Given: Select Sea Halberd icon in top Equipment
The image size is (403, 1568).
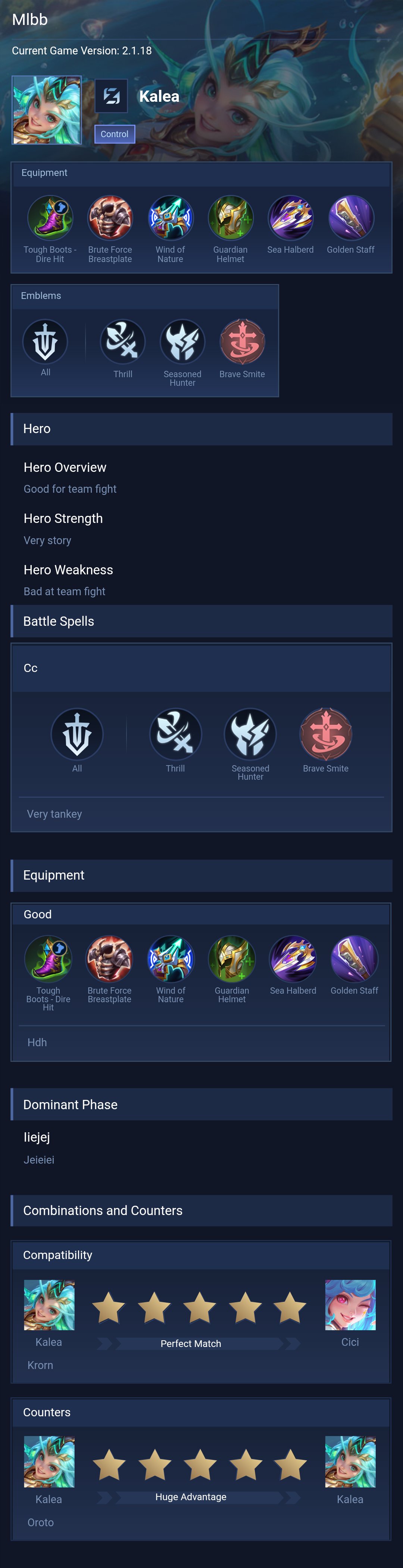Looking at the screenshot, I should 290,217.
